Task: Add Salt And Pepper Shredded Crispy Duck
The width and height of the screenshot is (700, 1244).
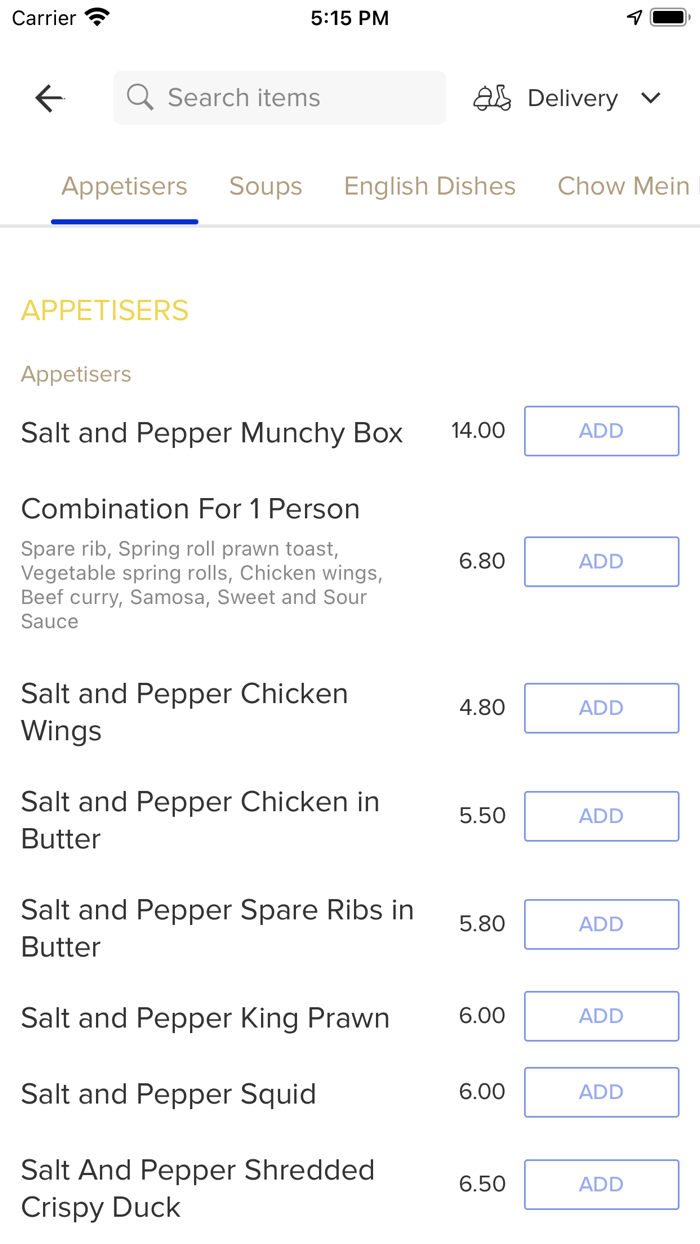Action: (x=601, y=1184)
